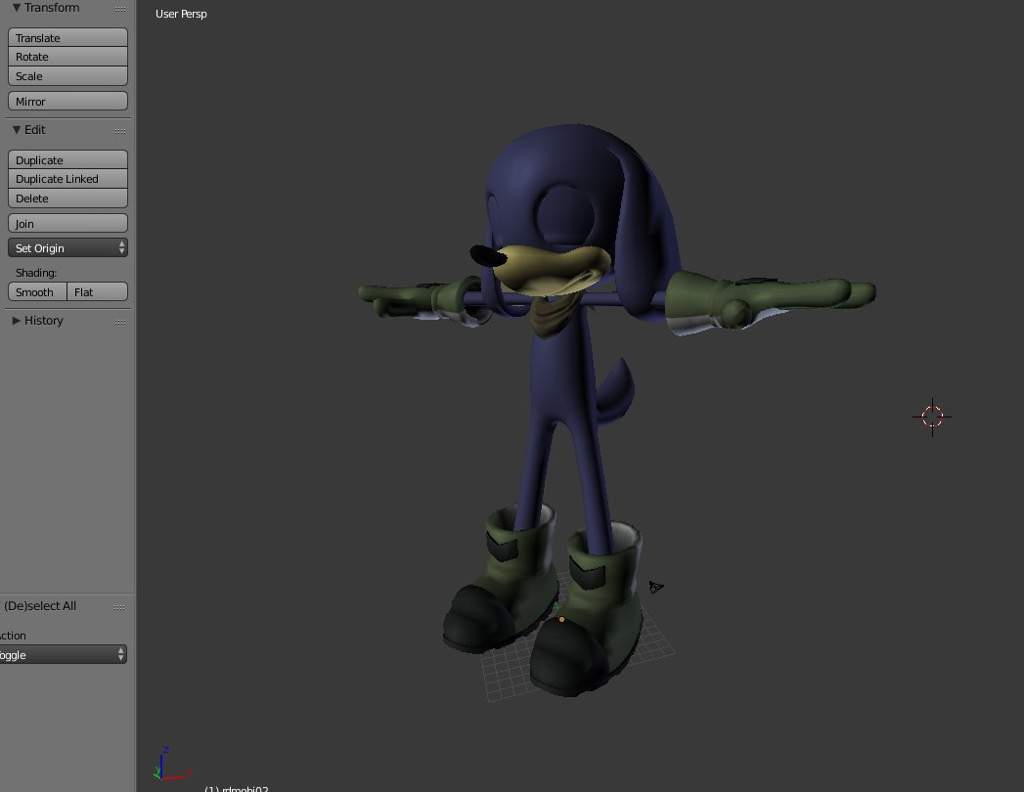The width and height of the screenshot is (1024, 792).
Task: Click the XYZ axis orientation gizmo
Action: pos(170,765)
